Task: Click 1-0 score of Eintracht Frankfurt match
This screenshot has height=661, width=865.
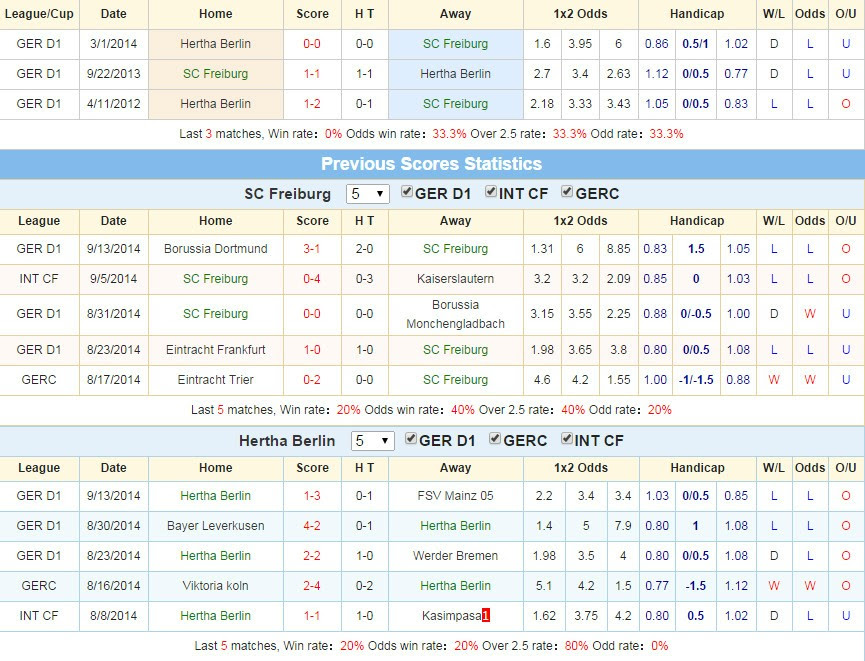Action: click(312, 350)
